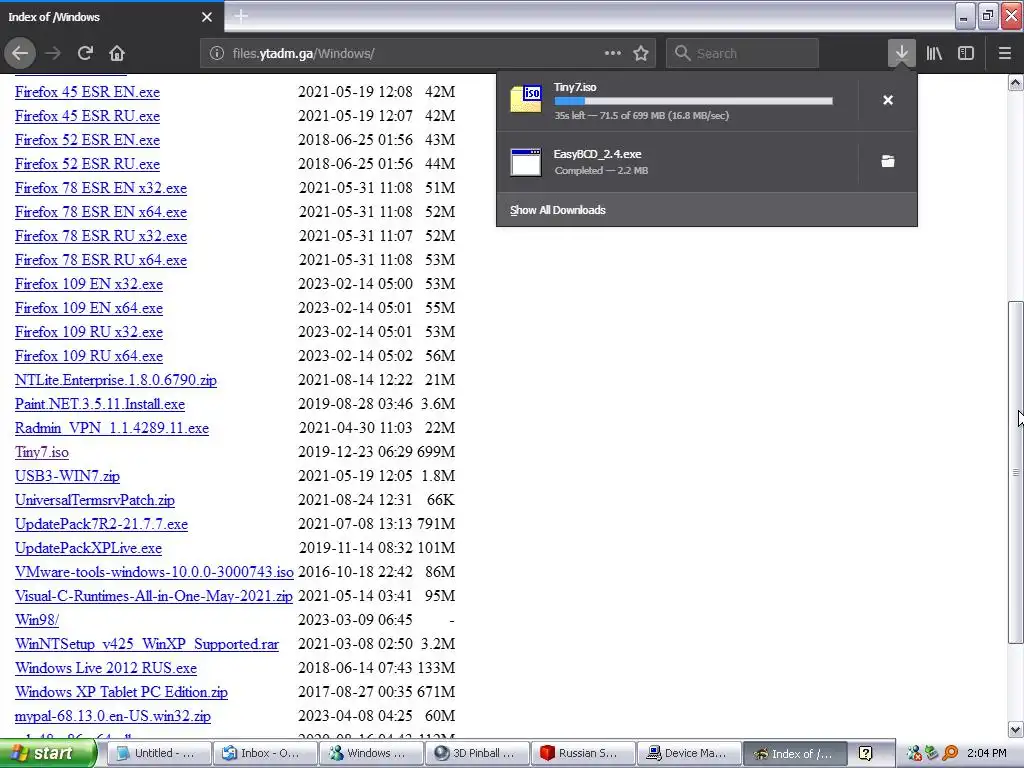Close the Index of /Windows tab
The image size is (1024, 768).
click(x=206, y=17)
